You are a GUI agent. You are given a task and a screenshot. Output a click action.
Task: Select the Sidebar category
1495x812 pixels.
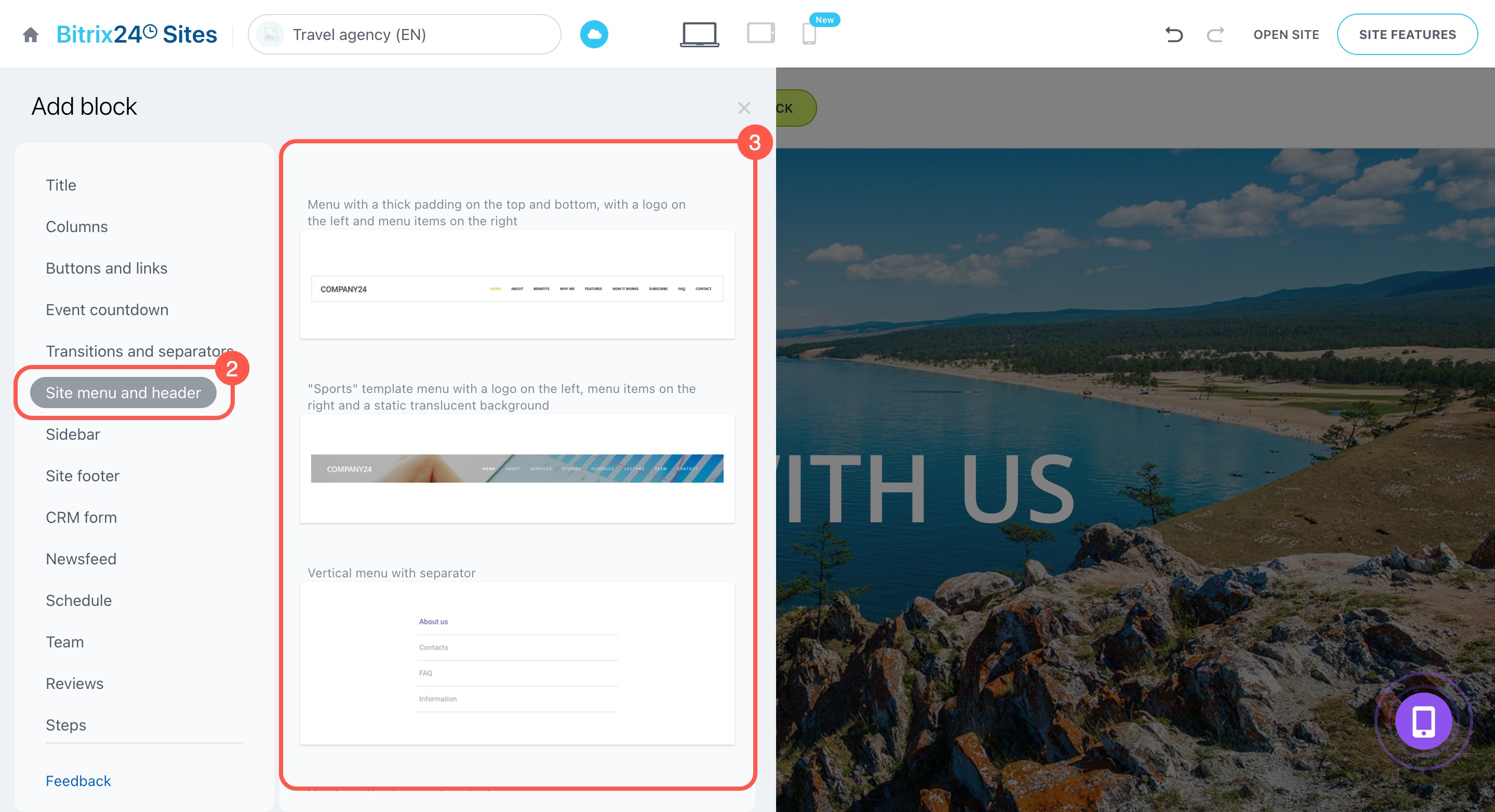73,435
